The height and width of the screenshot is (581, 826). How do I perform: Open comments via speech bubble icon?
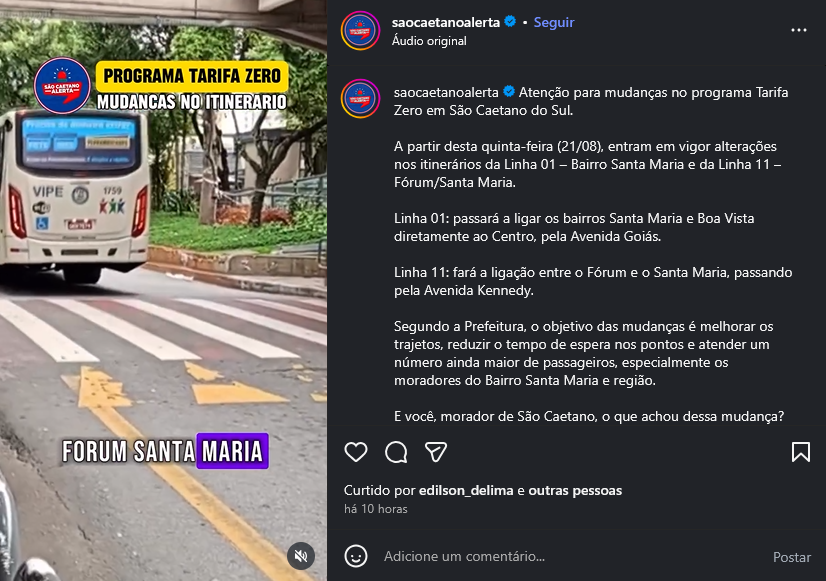tap(396, 452)
